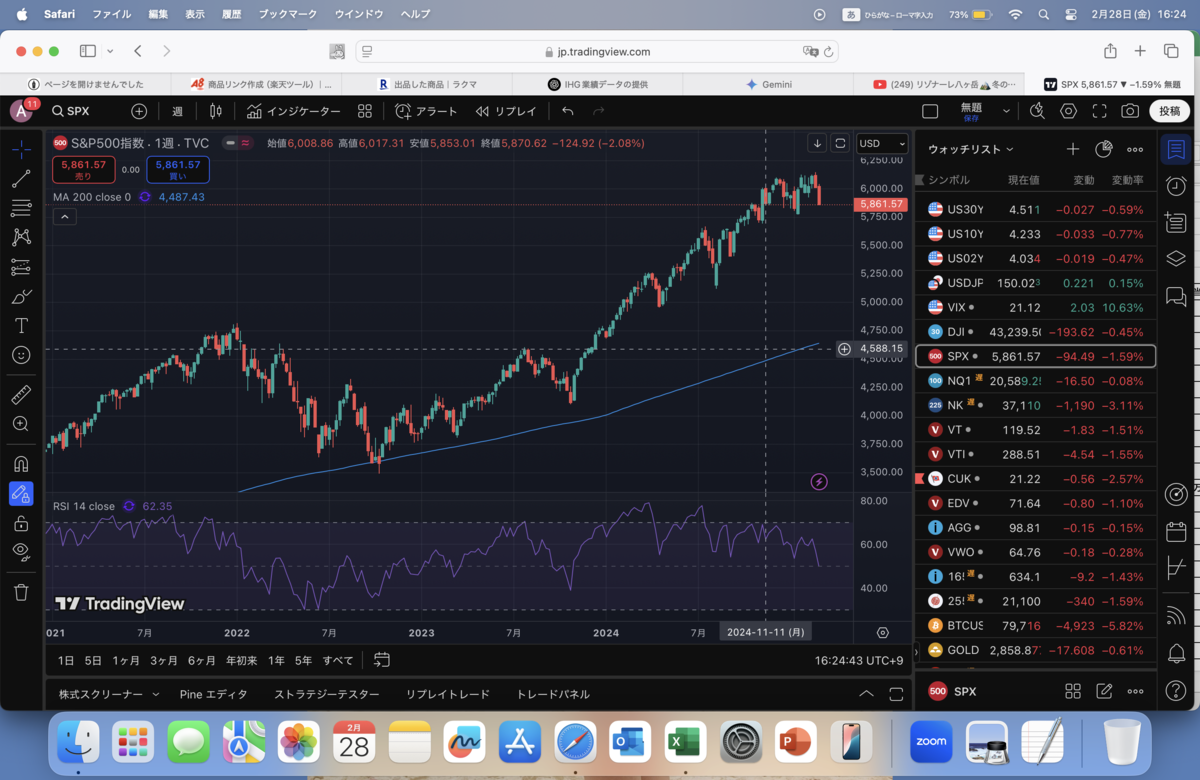1200x780 pixels.
Task: Open the chat speech bubble panel
Action: click(x=1176, y=296)
